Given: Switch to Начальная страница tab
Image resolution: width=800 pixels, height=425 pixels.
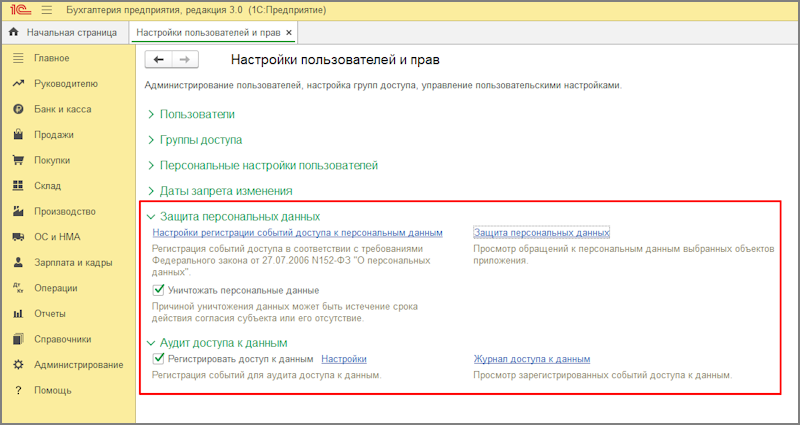Looking at the screenshot, I should pos(64,32).
